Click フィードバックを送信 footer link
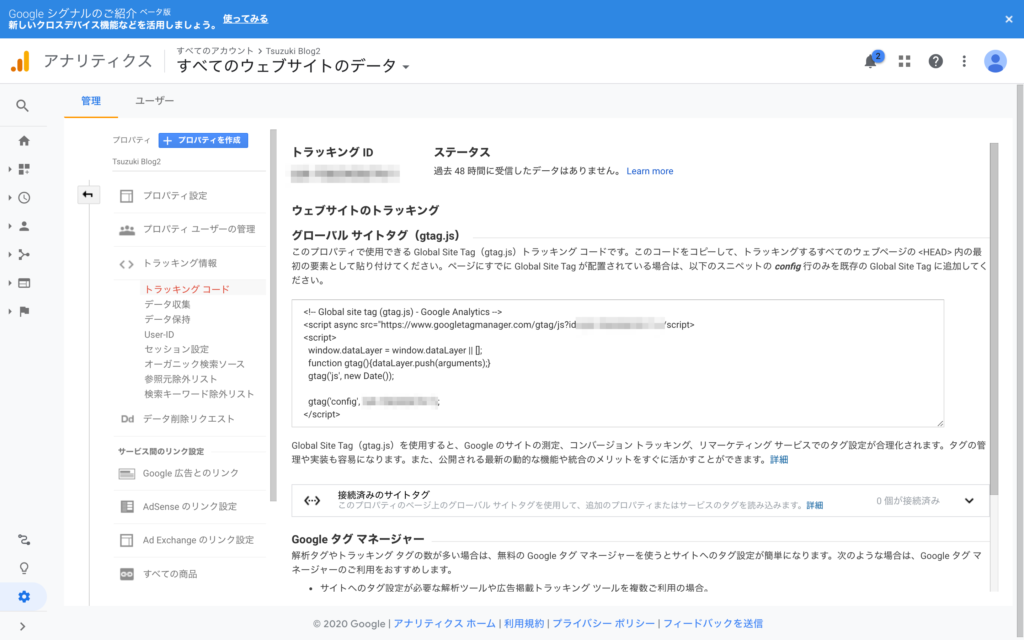Image resolution: width=1024 pixels, height=640 pixels. pos(713,624)
